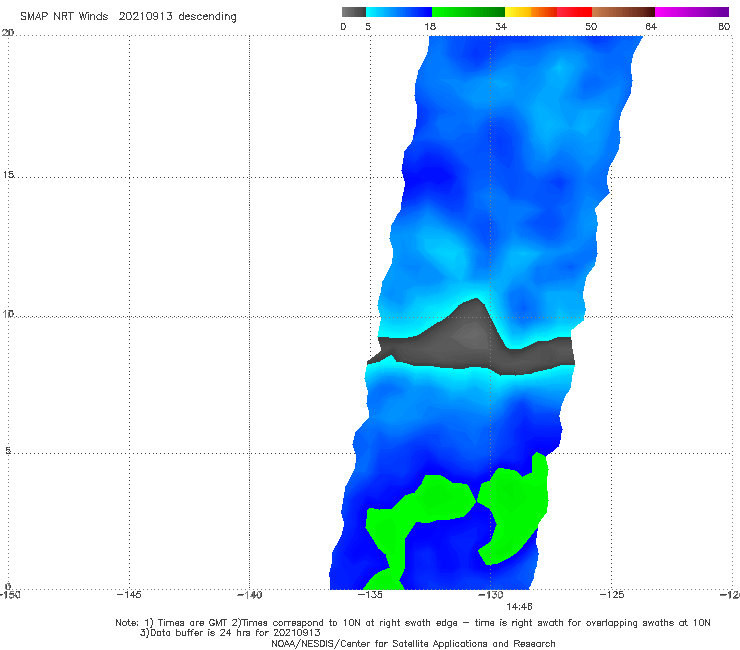740x650 pixels.
Task: Click the latitude axis label '10'
Action: (8, 314)
